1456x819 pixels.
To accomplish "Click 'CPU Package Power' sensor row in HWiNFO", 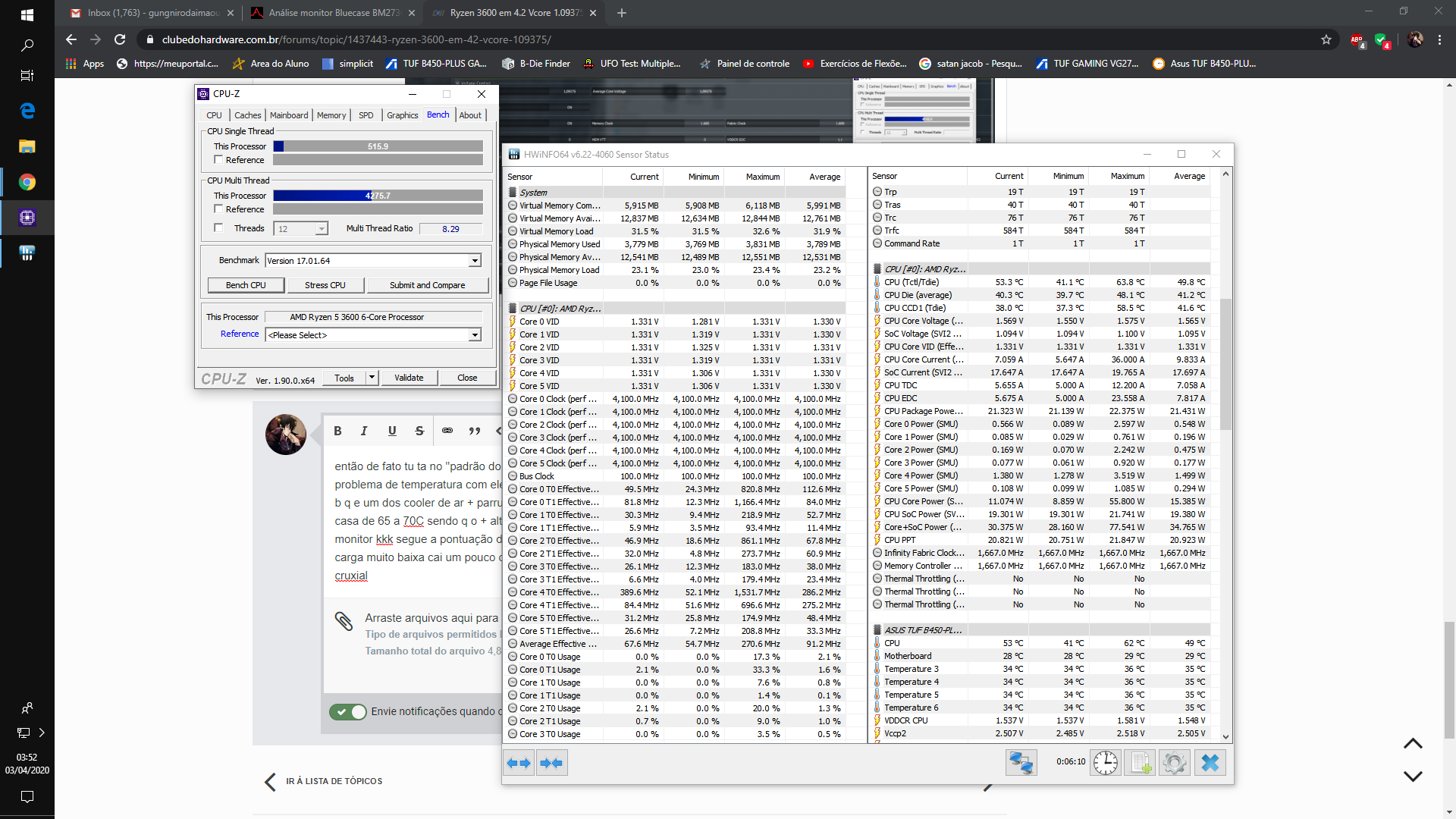I will pos(1039,411).
